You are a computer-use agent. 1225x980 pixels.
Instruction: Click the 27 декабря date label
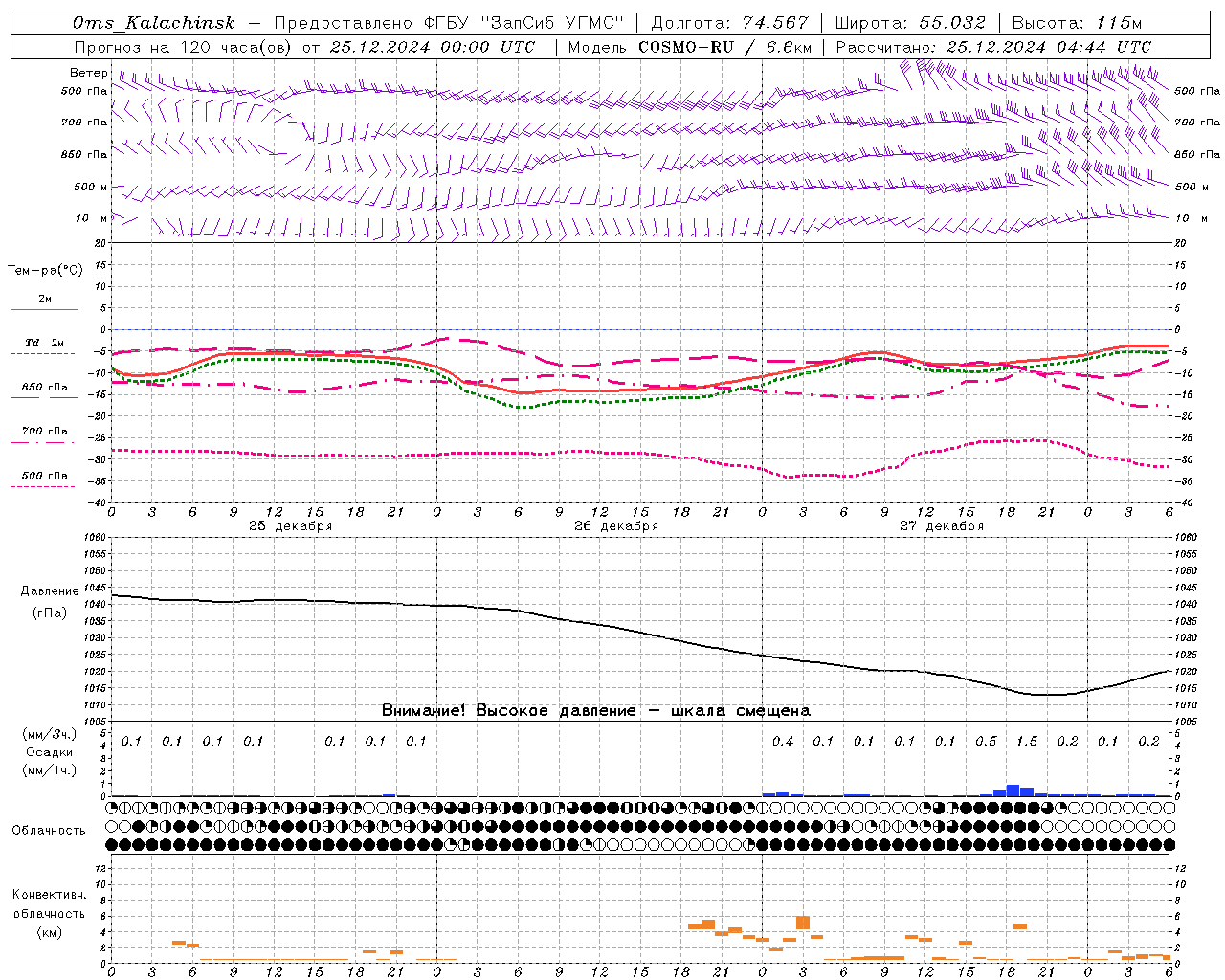coord(942,526)
